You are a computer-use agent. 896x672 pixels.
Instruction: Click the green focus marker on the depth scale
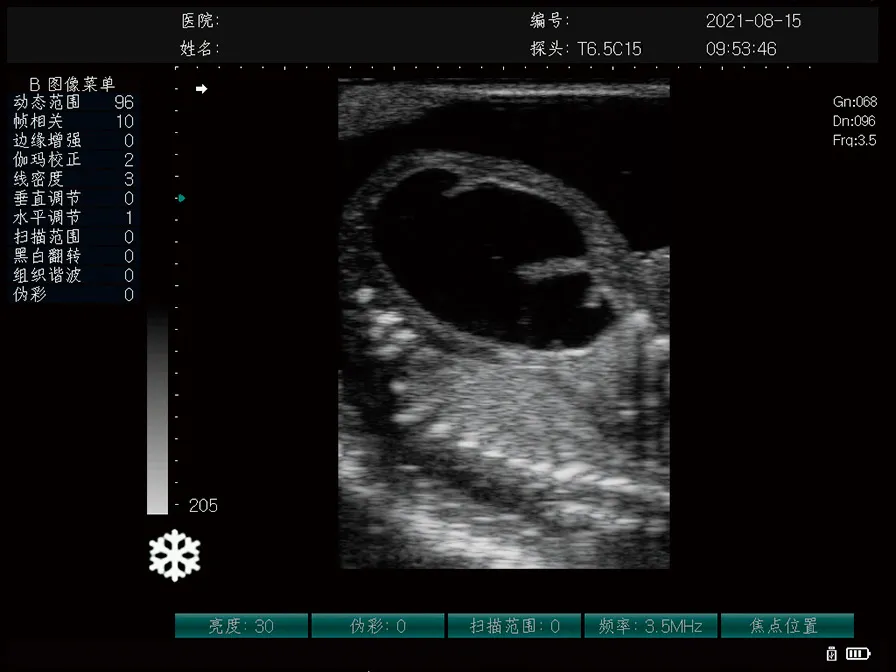[181, 198]
